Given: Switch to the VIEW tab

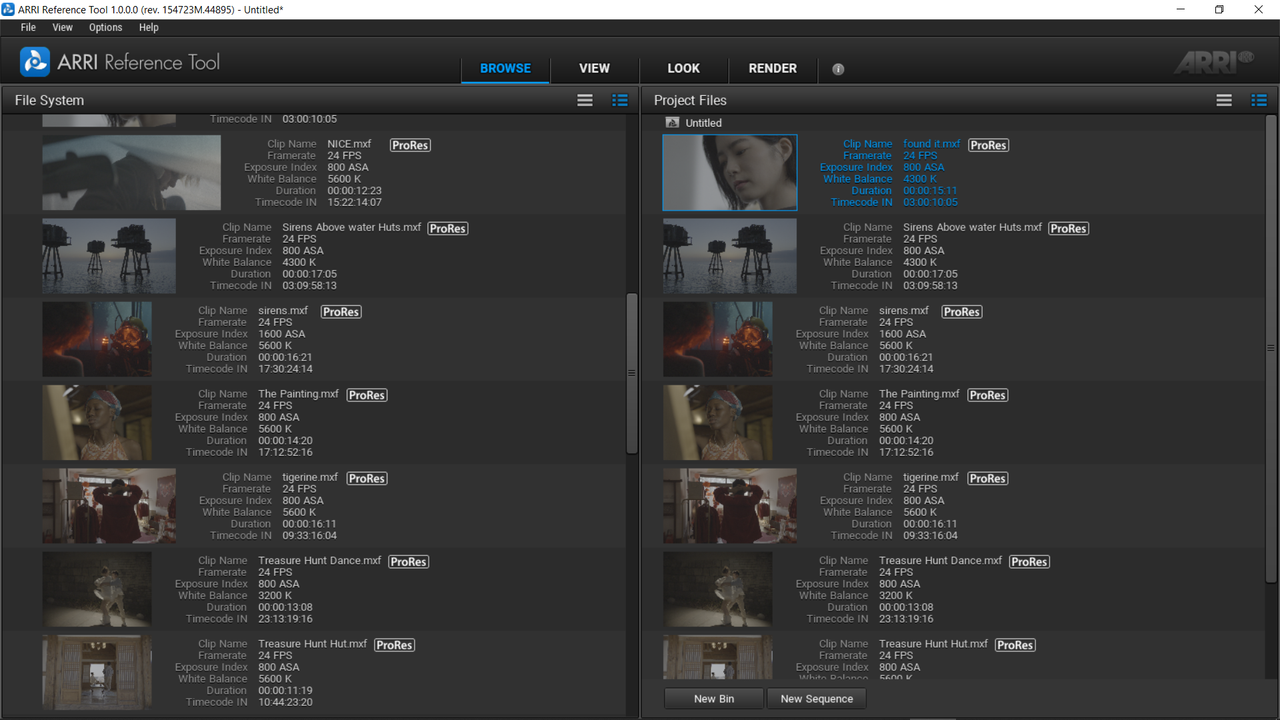Looking at the screenshot, I should (x=594, y=69).
